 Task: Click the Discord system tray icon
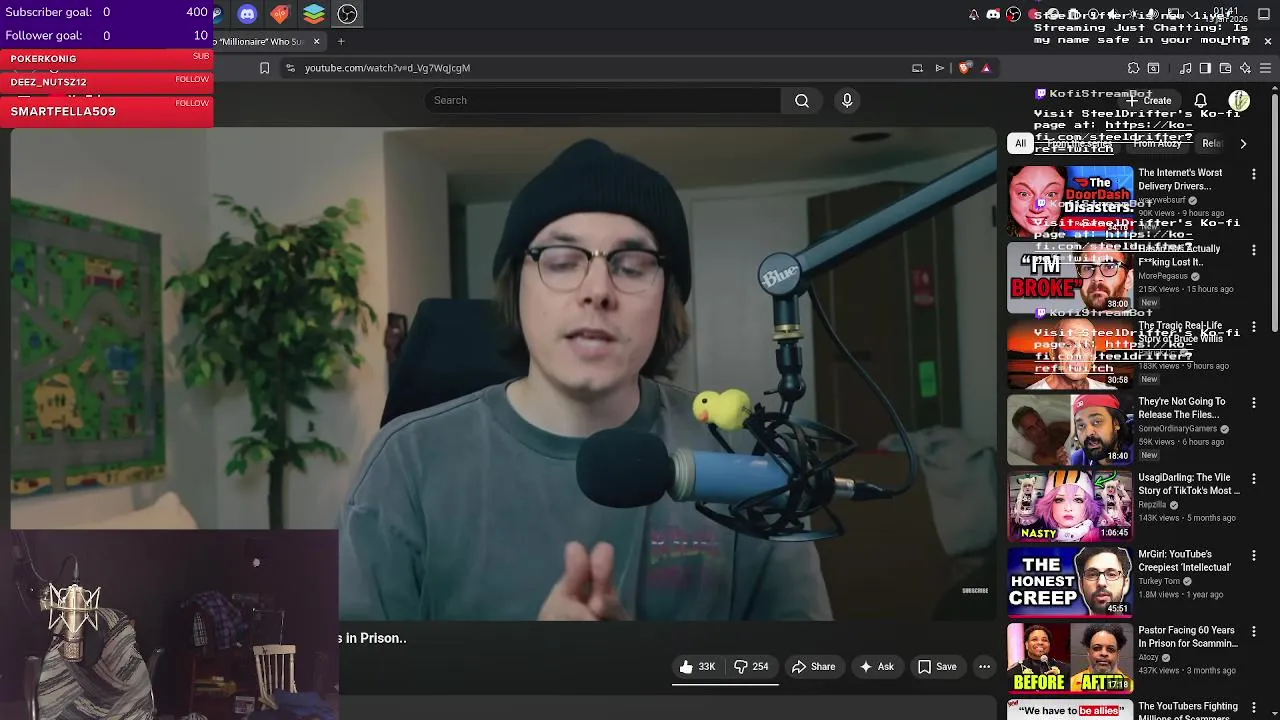(x=993, y=14)
